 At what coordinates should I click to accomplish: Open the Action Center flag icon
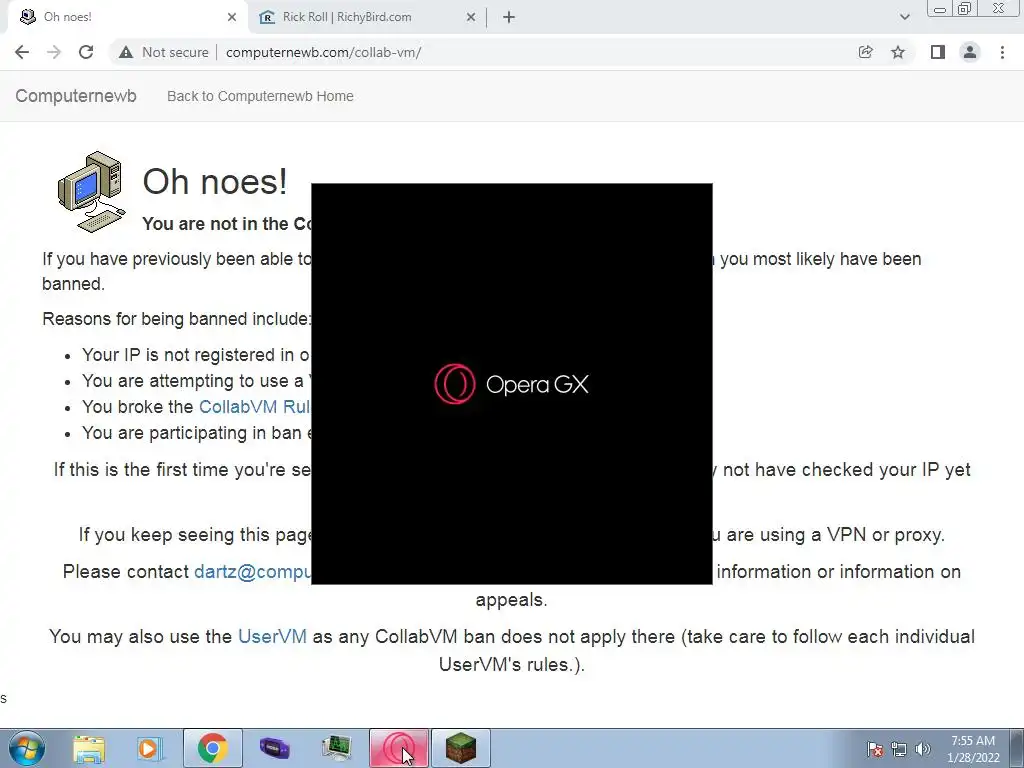tap(875, 749)
